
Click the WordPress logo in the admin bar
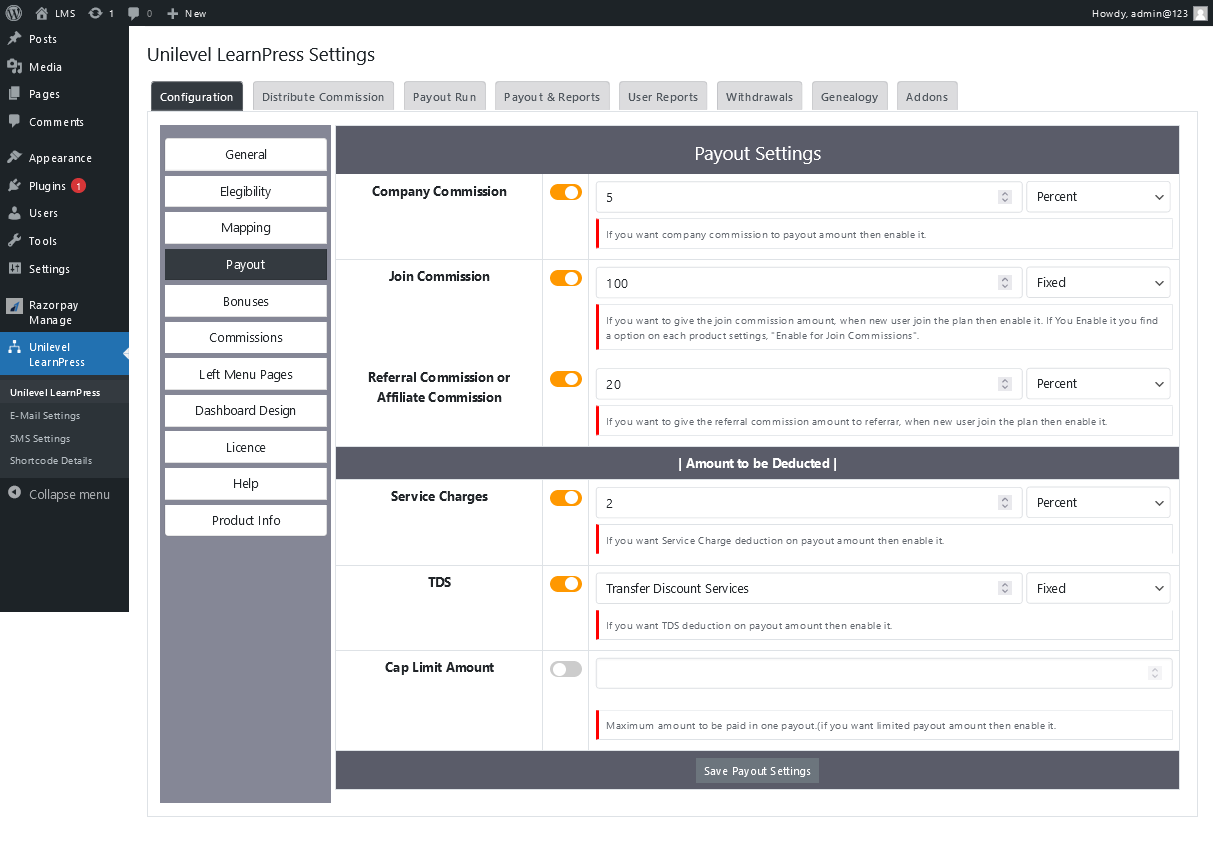click(11, 13)
